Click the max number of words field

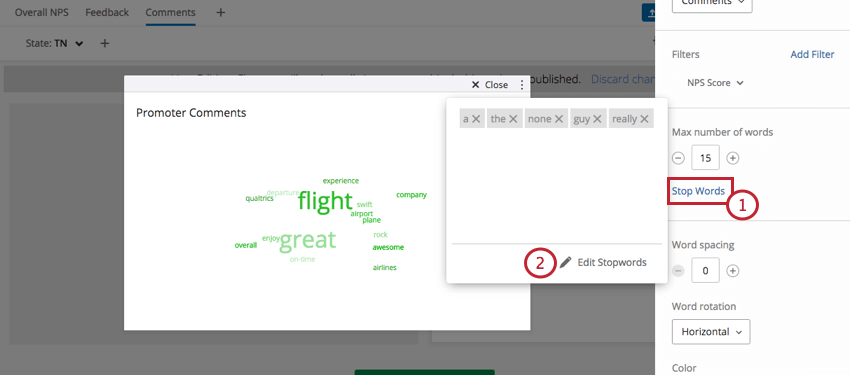(x=705, y=158)
